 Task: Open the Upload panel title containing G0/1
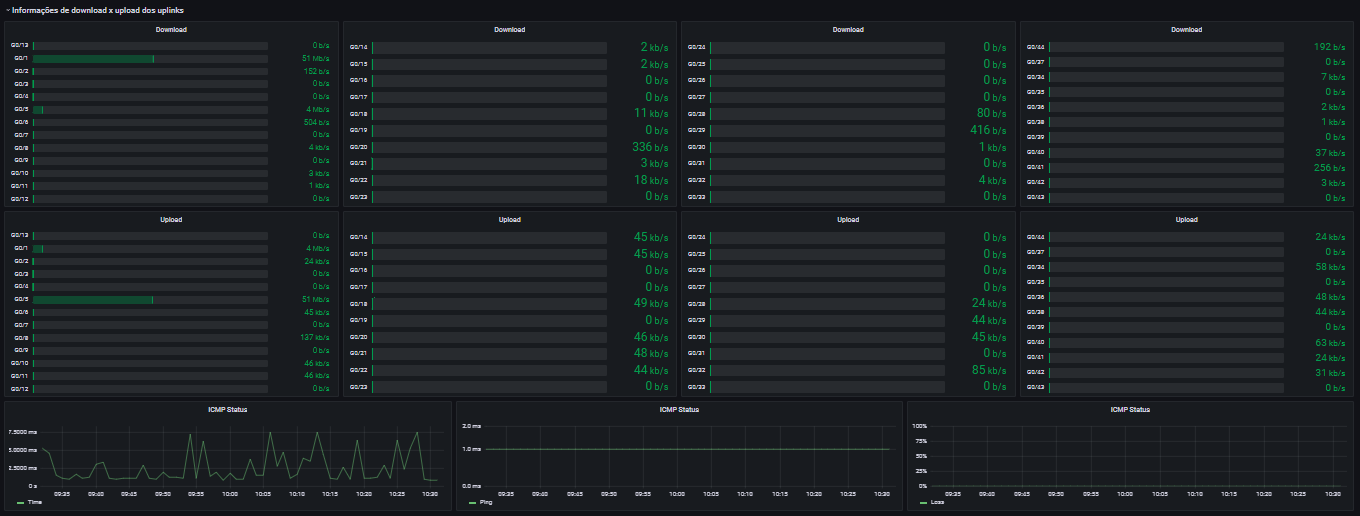(x=171, y=219)
